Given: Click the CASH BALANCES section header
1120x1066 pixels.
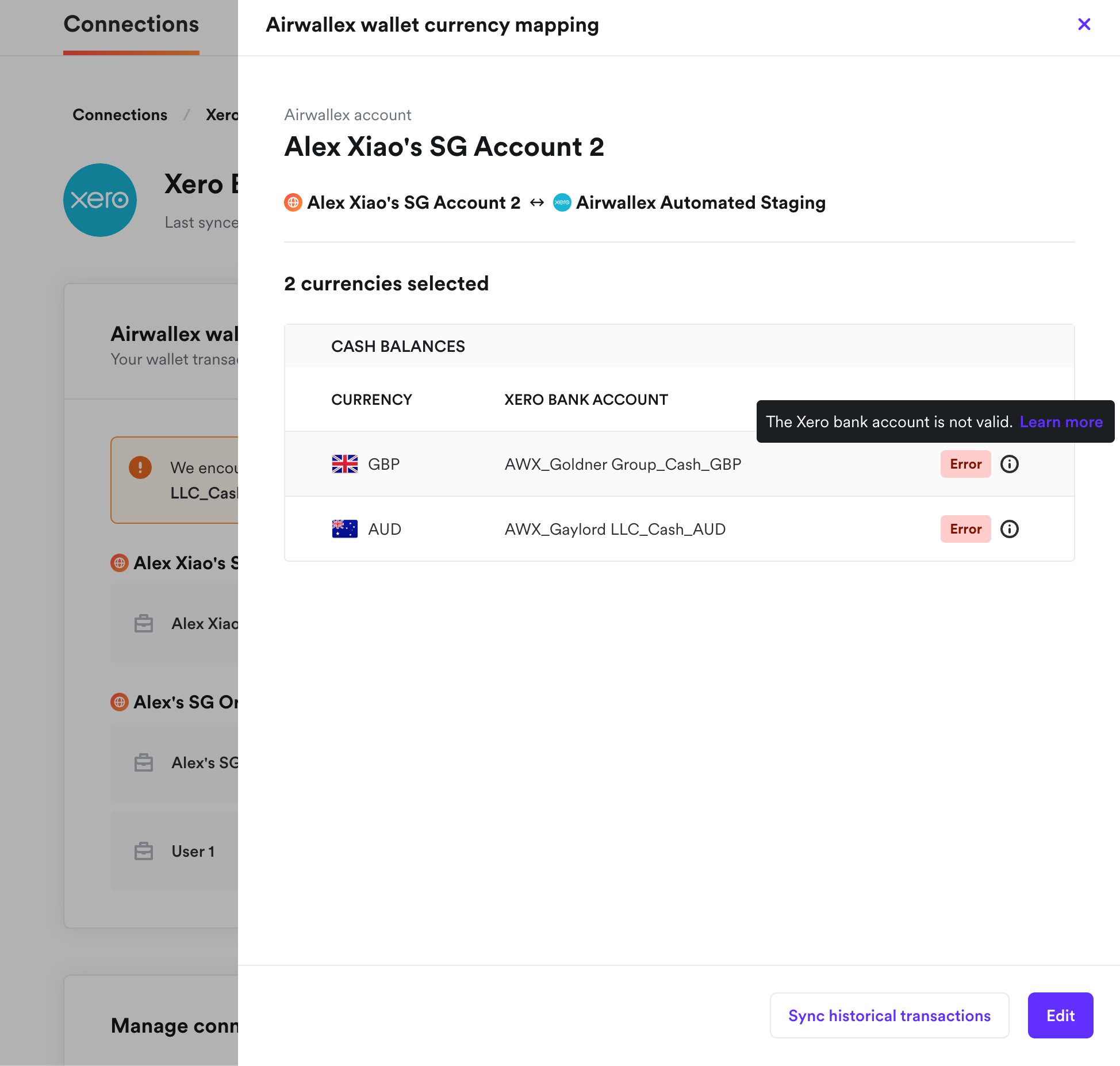Looking at the screenshot, I should [398, 346].
